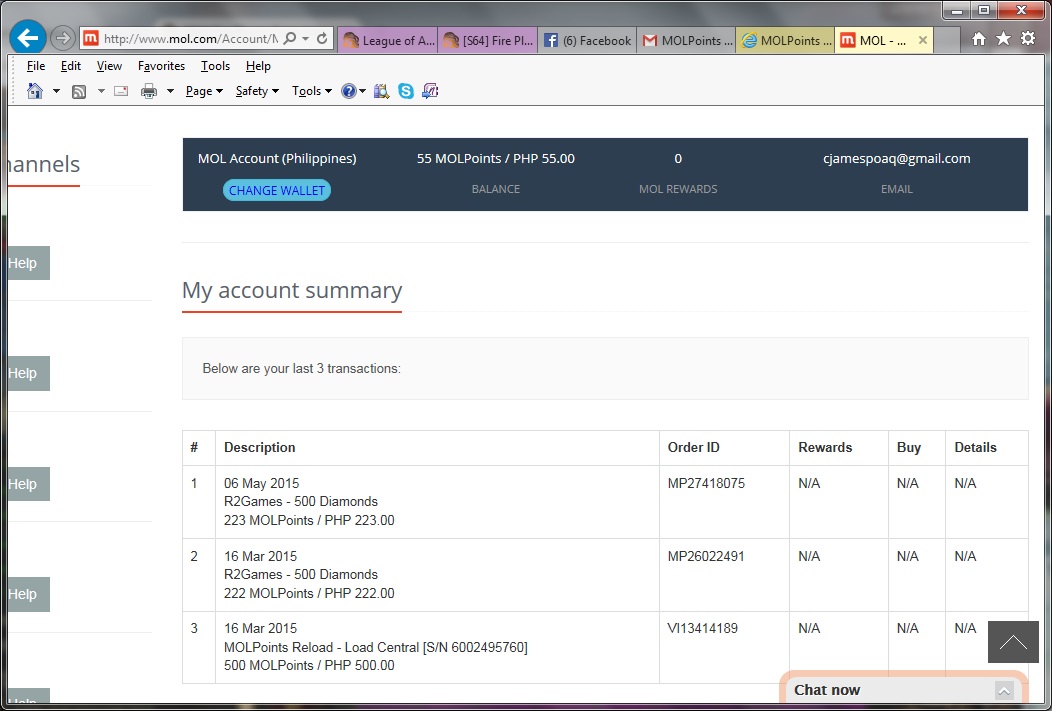Switch to the Facebook tab
The image size is (1052, 711).
588,41
